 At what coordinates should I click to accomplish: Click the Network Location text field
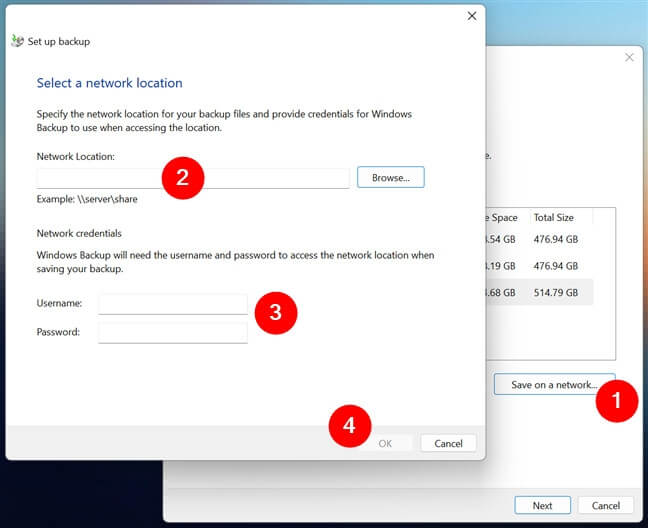click(x=193, y=178)
